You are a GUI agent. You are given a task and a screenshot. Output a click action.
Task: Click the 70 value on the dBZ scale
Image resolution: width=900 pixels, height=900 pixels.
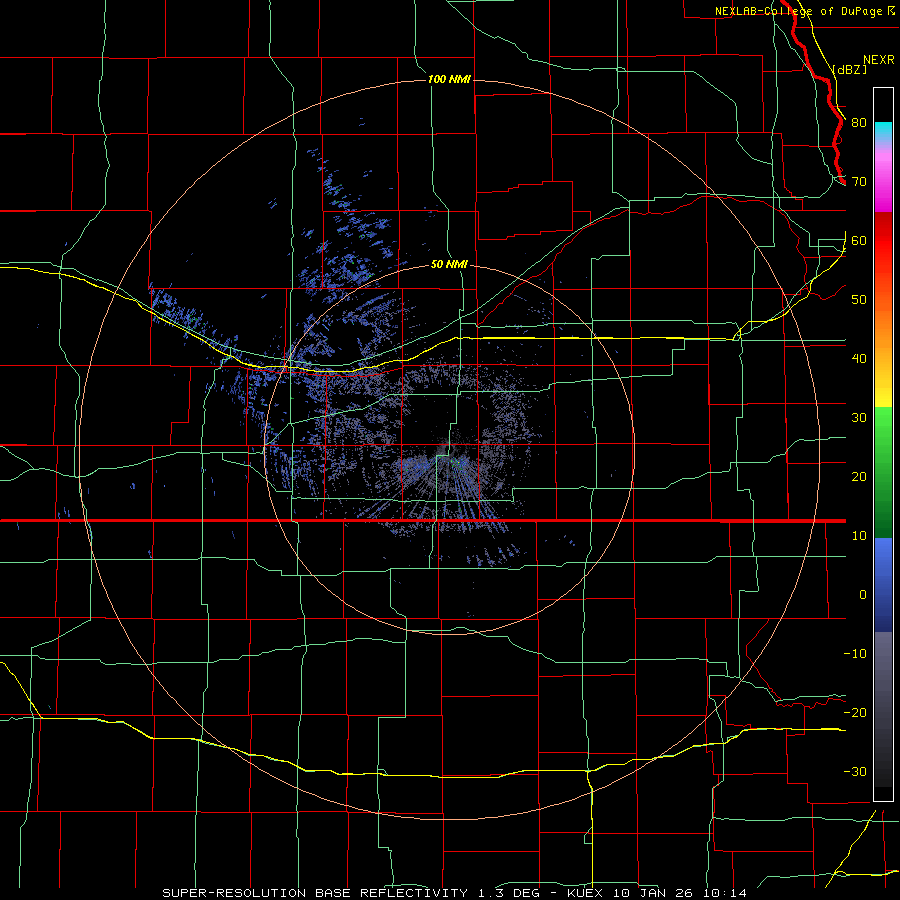click(859, 182)
